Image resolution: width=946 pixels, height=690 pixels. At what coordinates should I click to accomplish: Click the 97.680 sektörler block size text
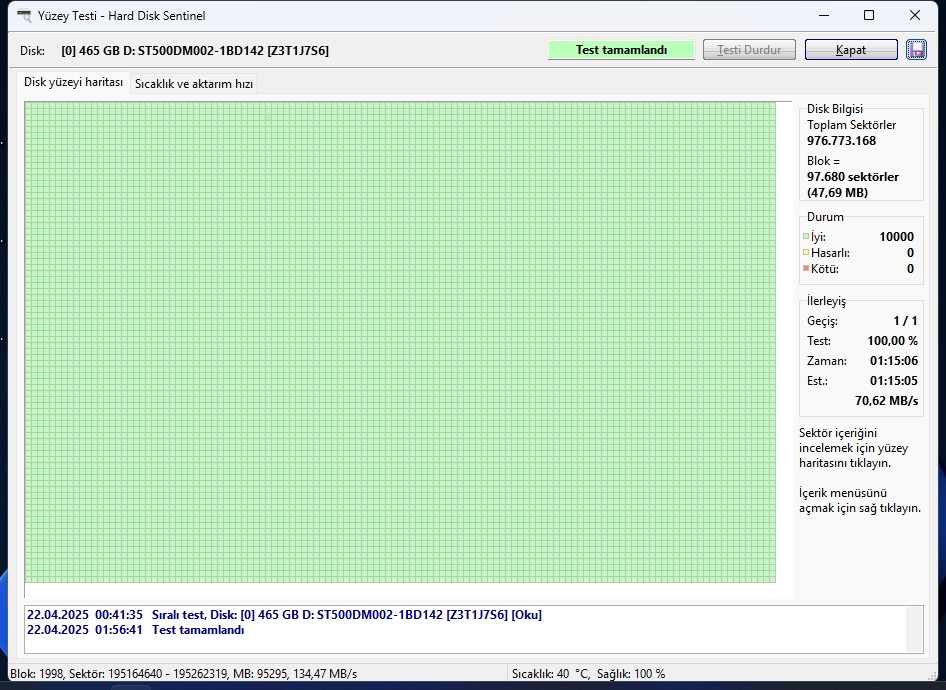852,177
